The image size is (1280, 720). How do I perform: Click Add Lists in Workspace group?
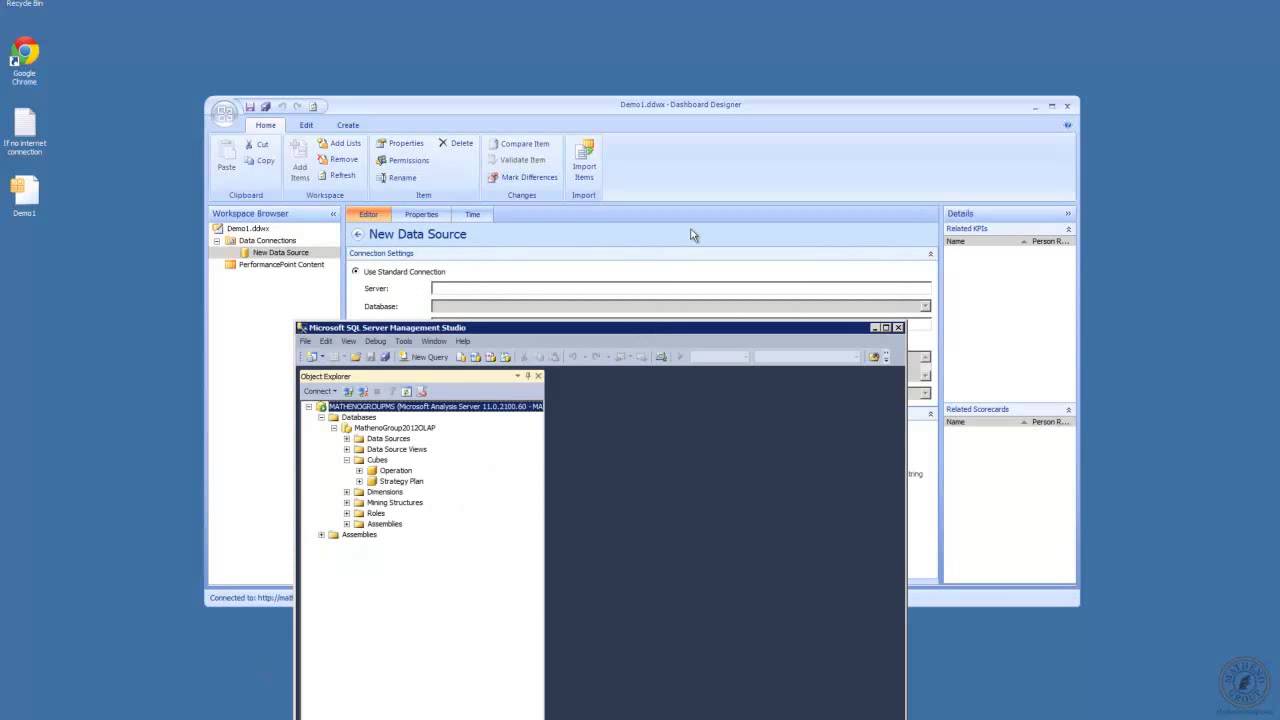(x=339, y=143)
